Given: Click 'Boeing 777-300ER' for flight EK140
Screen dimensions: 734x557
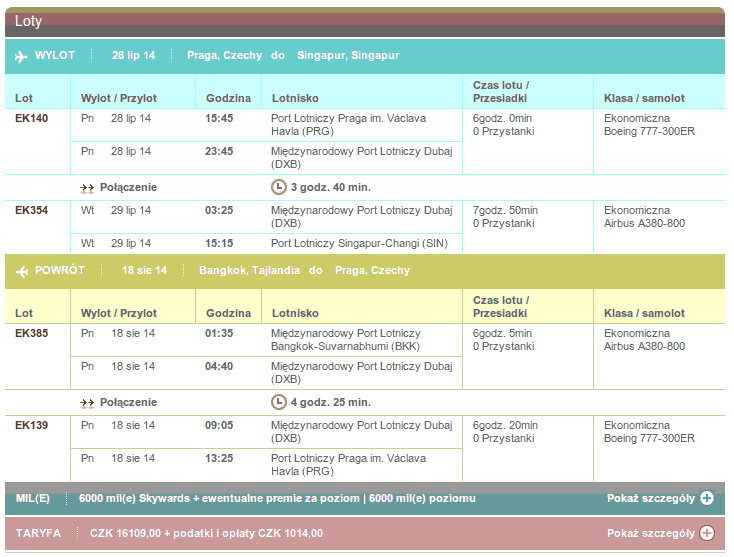Looking at the screenshot, I should coord(649,131).
